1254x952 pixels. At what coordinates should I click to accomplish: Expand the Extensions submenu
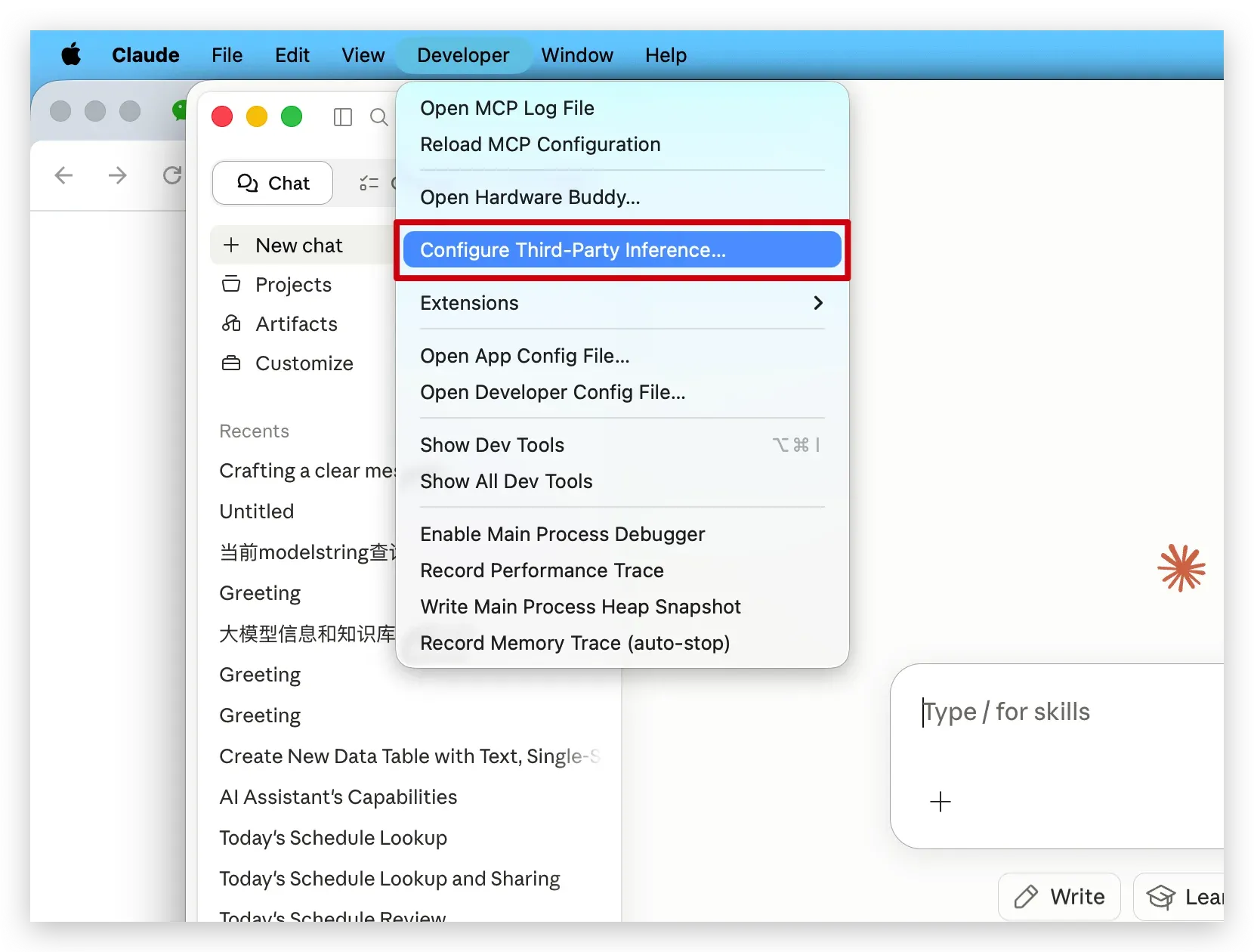click(622, 303)
